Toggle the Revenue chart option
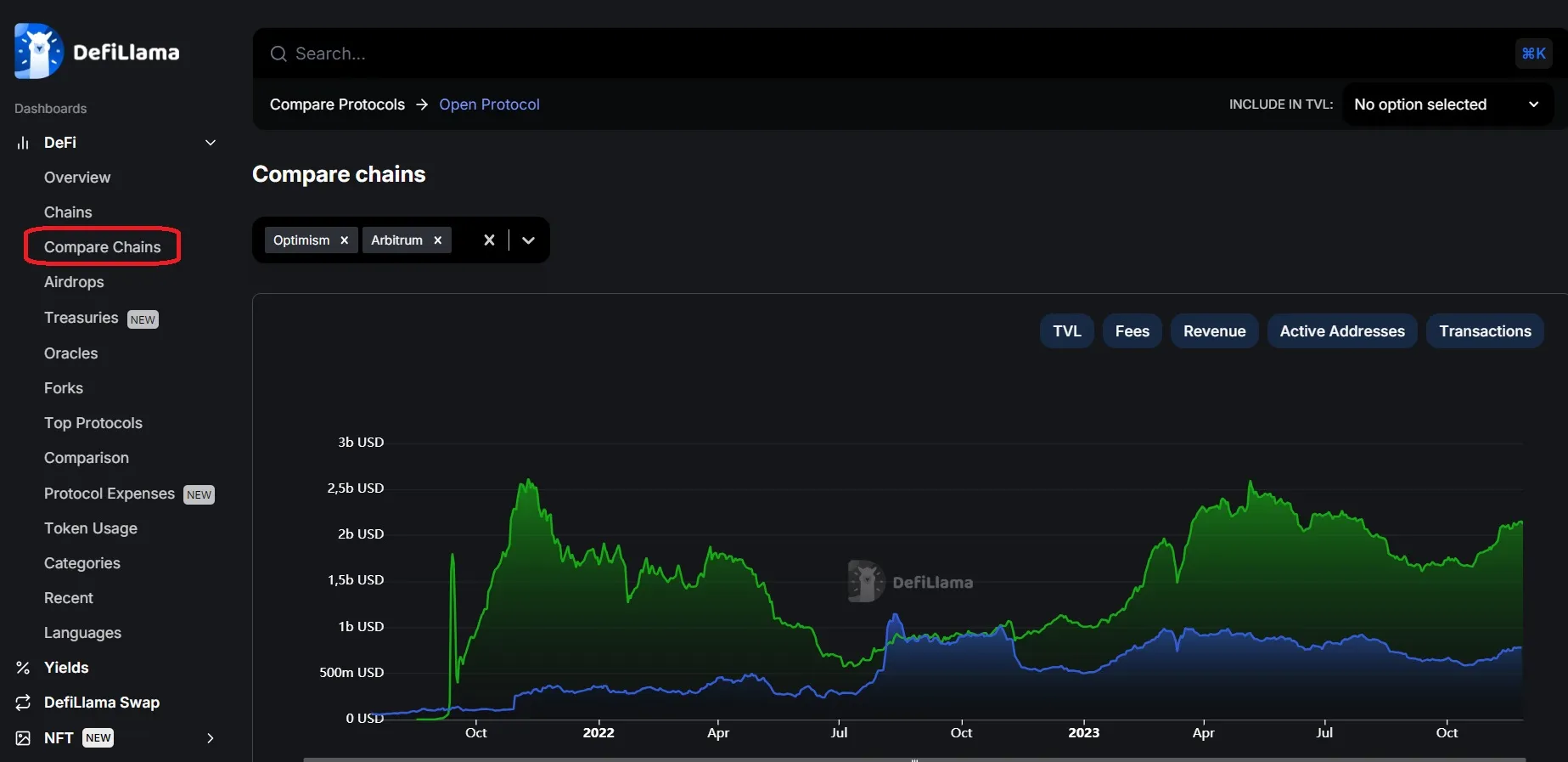 [1215, 331]
